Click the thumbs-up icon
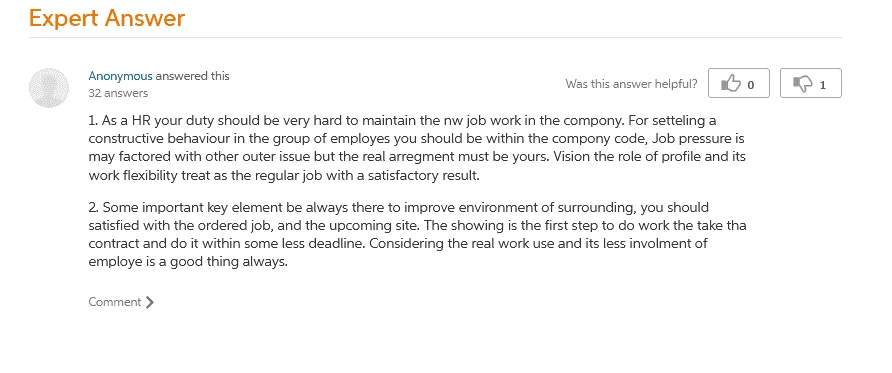This screenshot has height=373, width=892. coord(731,84)
